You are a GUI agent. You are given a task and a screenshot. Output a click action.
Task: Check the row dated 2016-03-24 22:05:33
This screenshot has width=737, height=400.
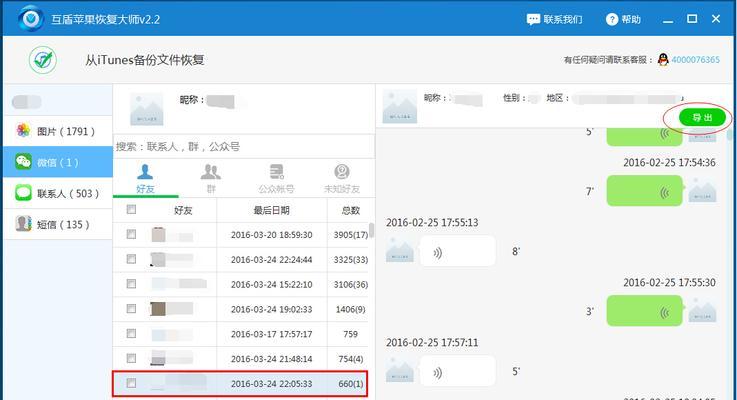click(131, 383)
